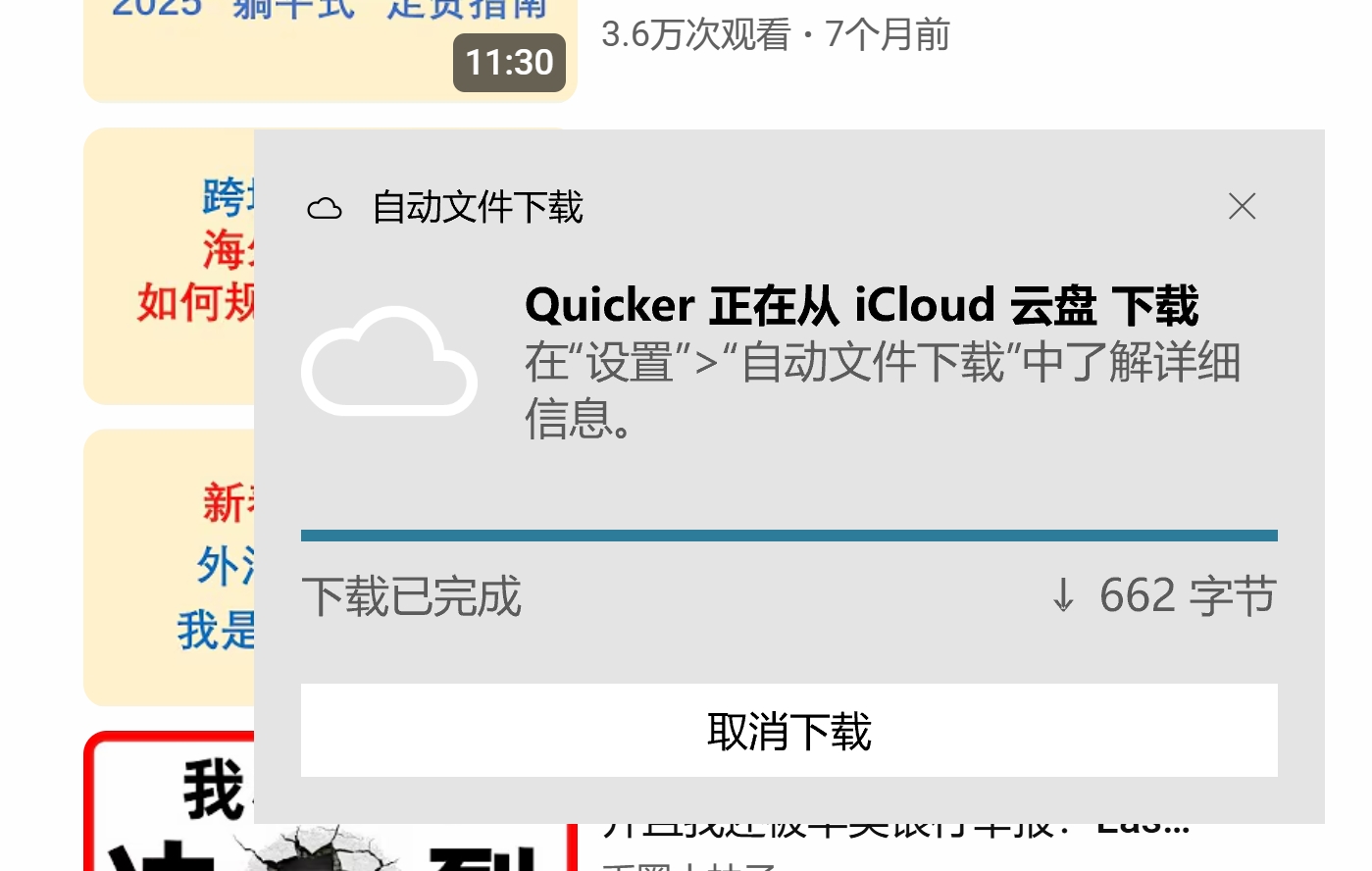Dismiss the iCloud download notification
Image resolution: width=1372 pixels, height=871 pixels.
(x=1243, y=206)
